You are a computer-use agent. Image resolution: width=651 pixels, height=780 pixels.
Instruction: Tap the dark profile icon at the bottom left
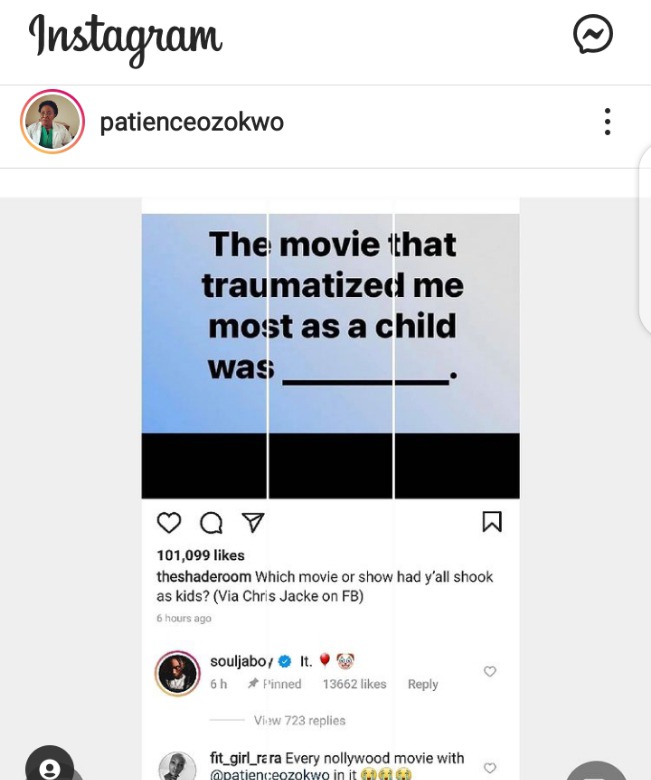pos(50,766)
